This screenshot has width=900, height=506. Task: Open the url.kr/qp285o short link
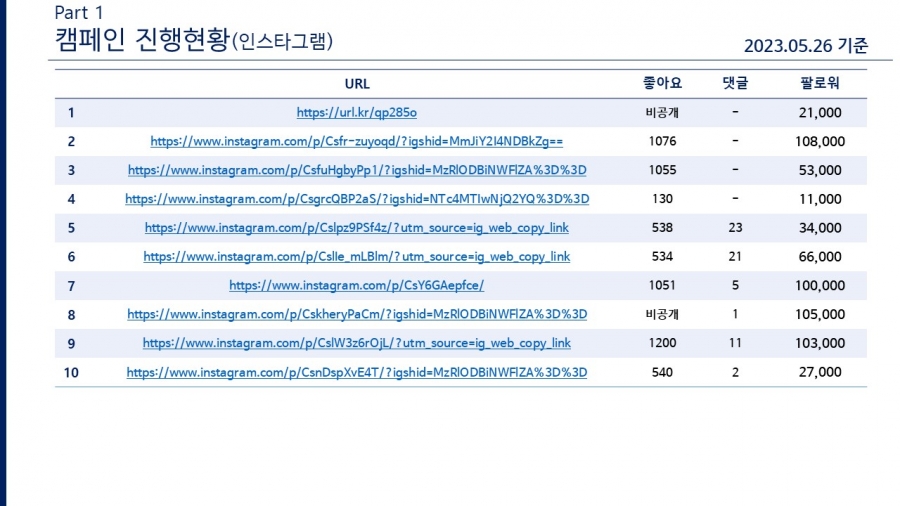pos(356,113)
